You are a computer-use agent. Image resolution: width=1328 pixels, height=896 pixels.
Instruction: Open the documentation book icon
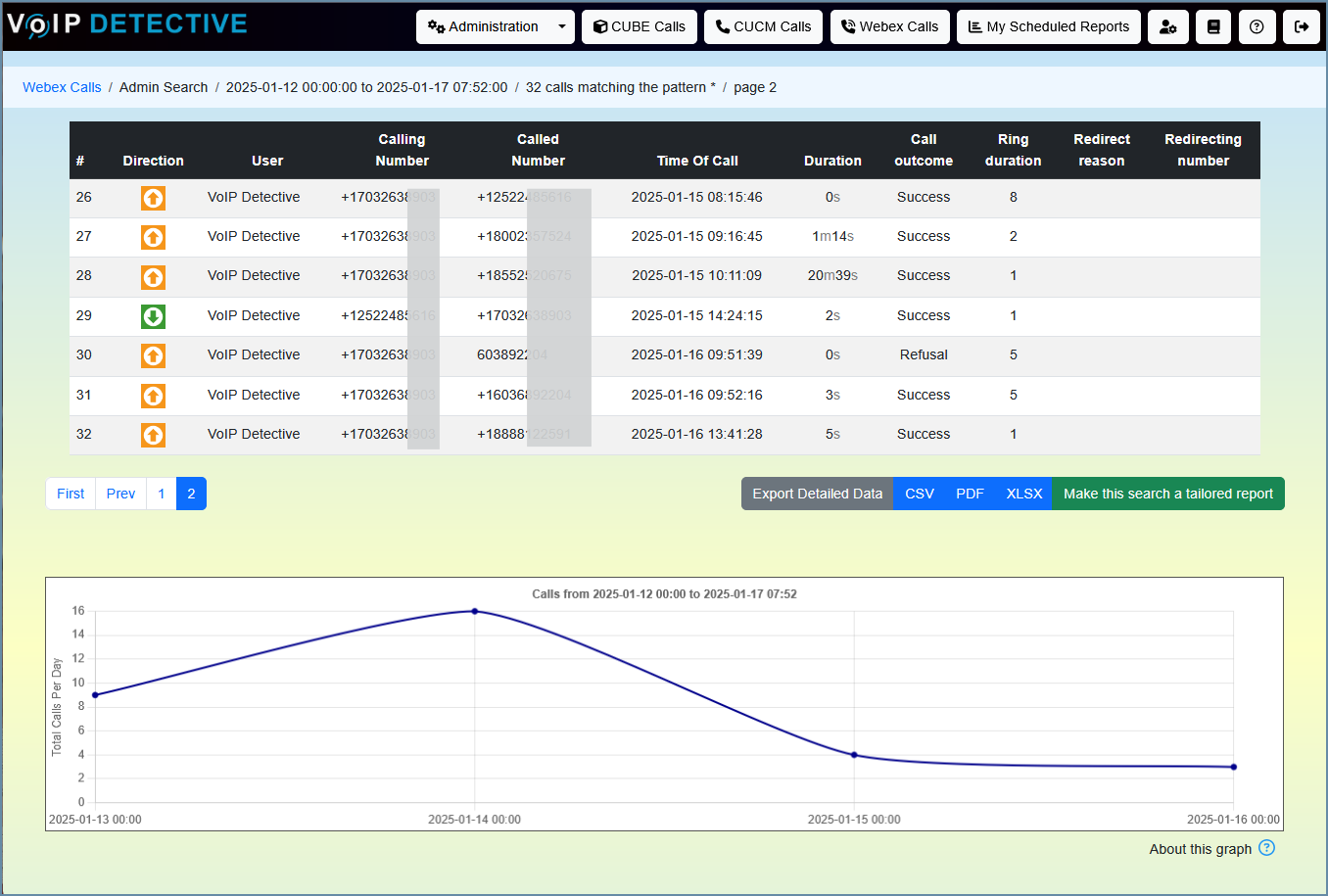coord(1213,27)
